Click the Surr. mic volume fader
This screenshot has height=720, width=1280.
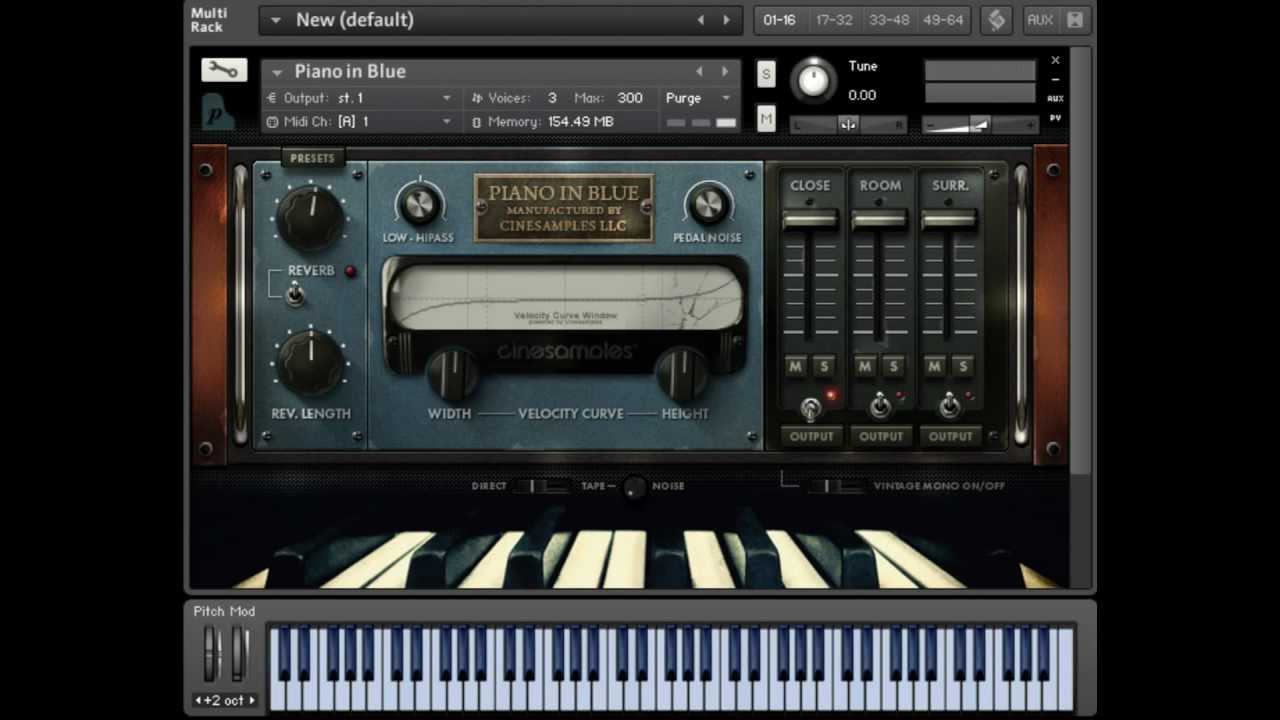pyautogui.click(x=949, y=219)
